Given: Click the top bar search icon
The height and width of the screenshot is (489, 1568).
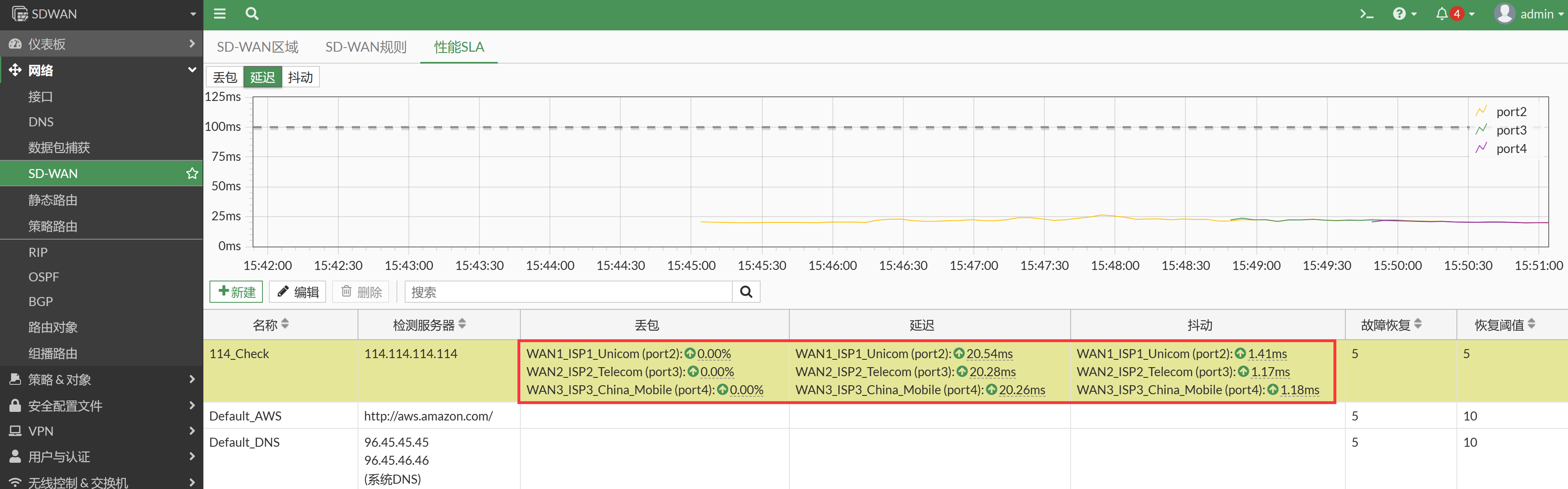Looking at the screenshot, I should 251,14.
